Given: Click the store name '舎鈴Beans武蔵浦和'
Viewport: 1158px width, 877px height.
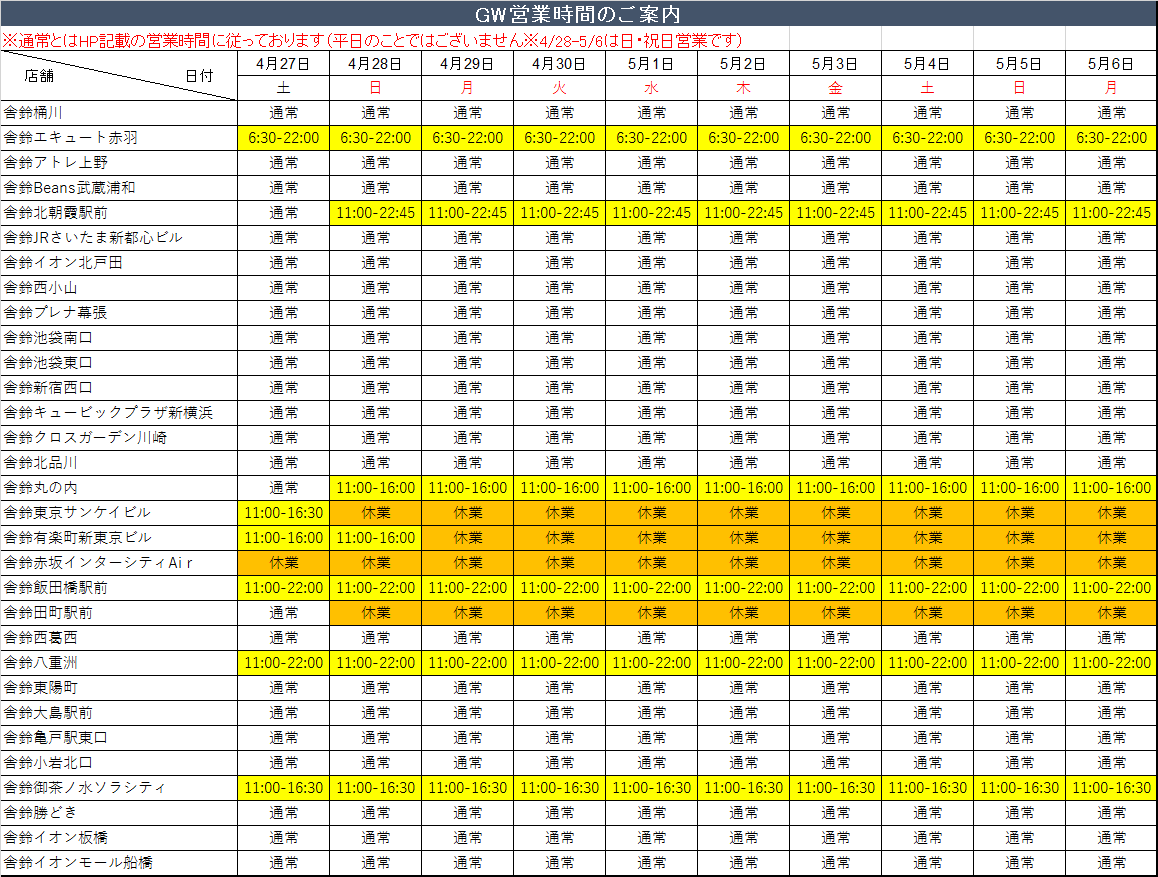Looking at the screenshot, I should coord(69,188).
